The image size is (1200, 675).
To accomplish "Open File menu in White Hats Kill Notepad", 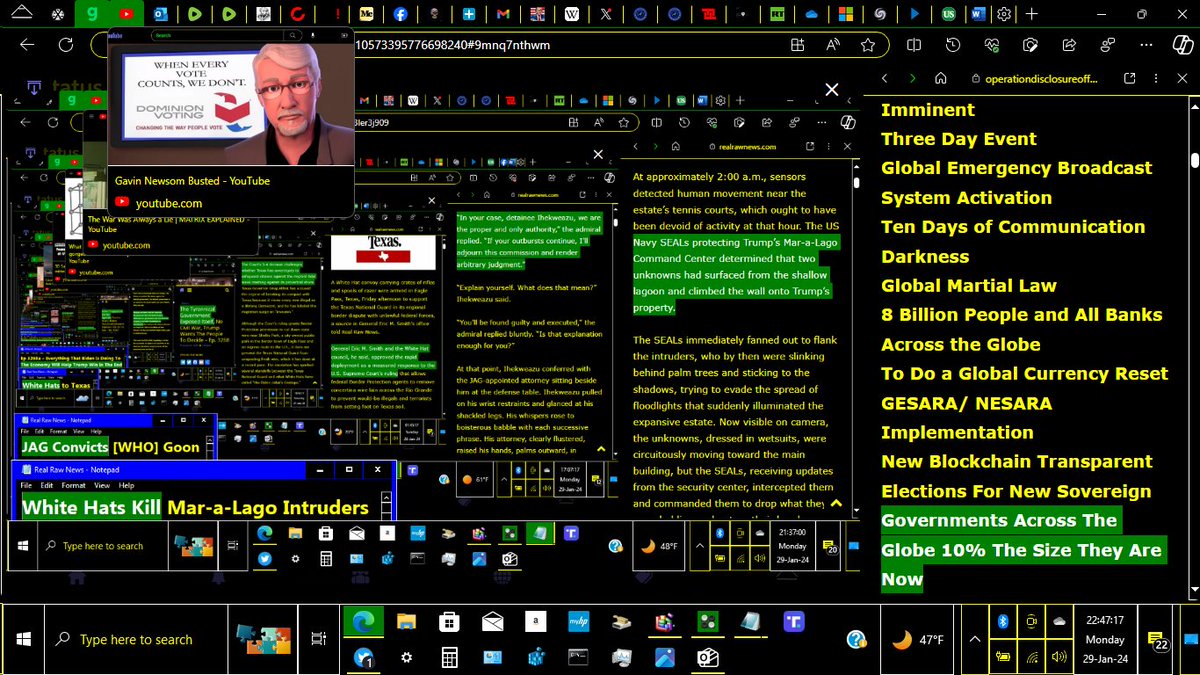I will tap(28, 486).
